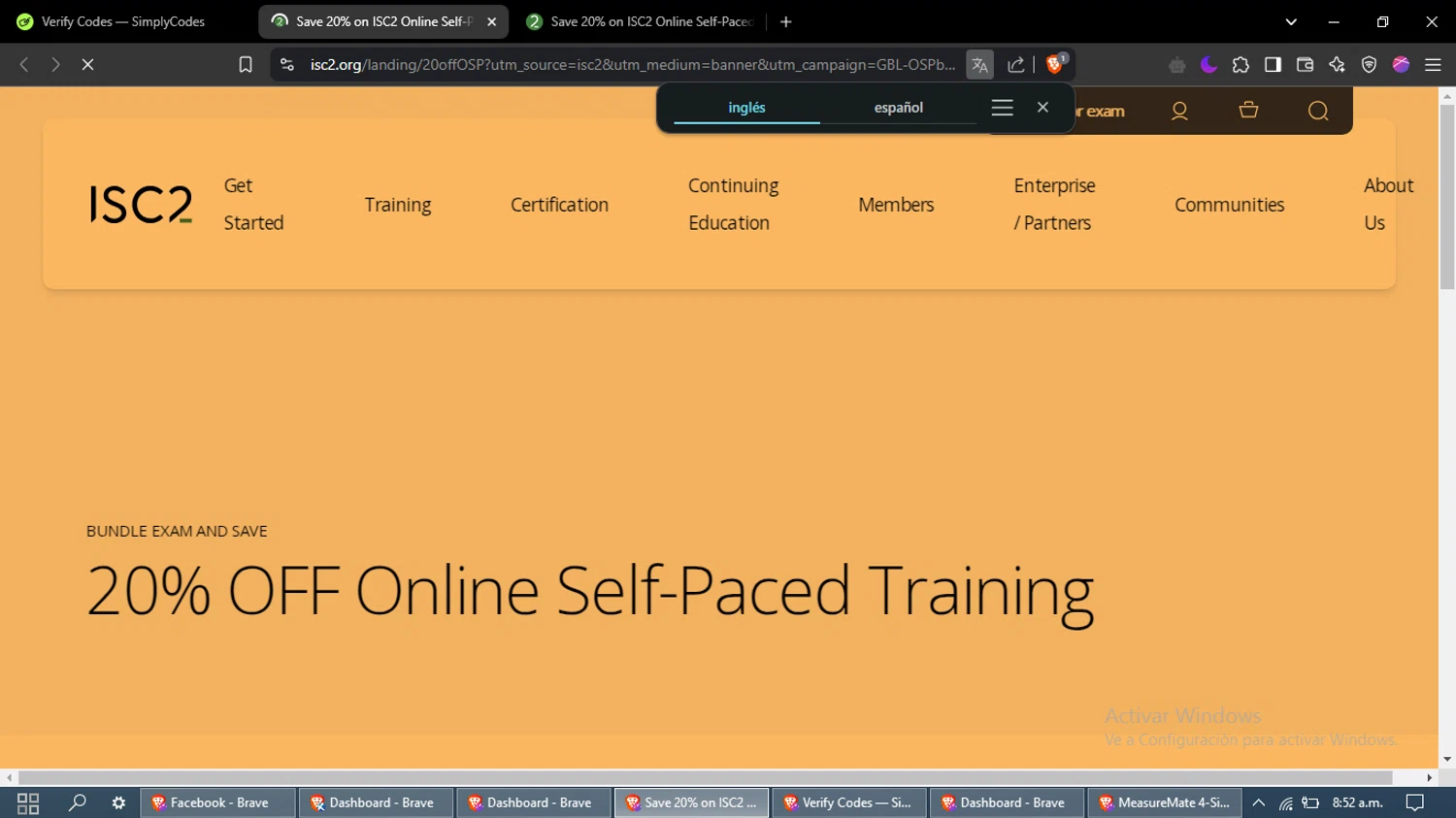Show hidden system tray icons

pyautogui.click(x=1259, y=802)
